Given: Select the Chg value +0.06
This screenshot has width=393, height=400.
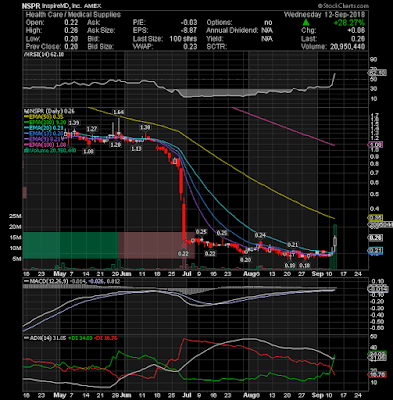Looking at the screenshot, I should click(x=356, y=31).
